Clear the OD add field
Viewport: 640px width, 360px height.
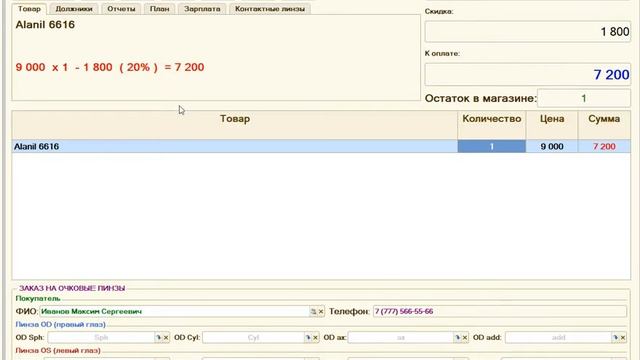623,338
